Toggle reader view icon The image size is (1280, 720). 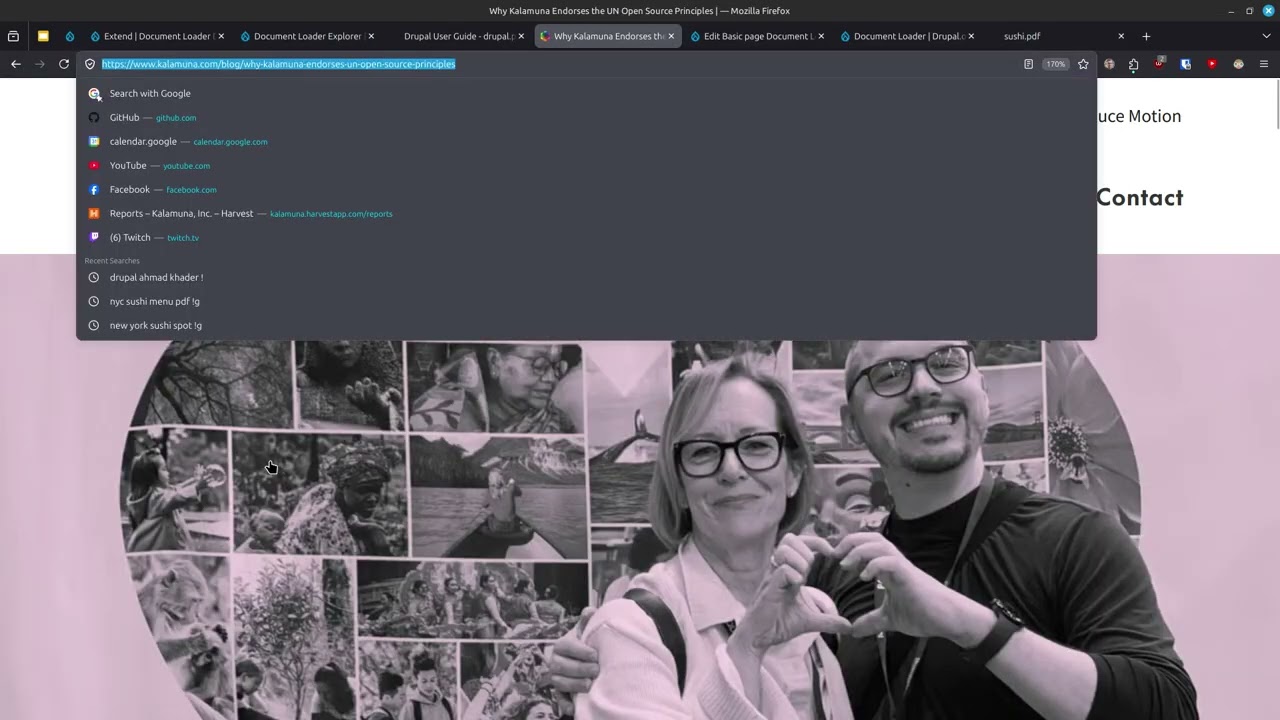coord(1028,64)
